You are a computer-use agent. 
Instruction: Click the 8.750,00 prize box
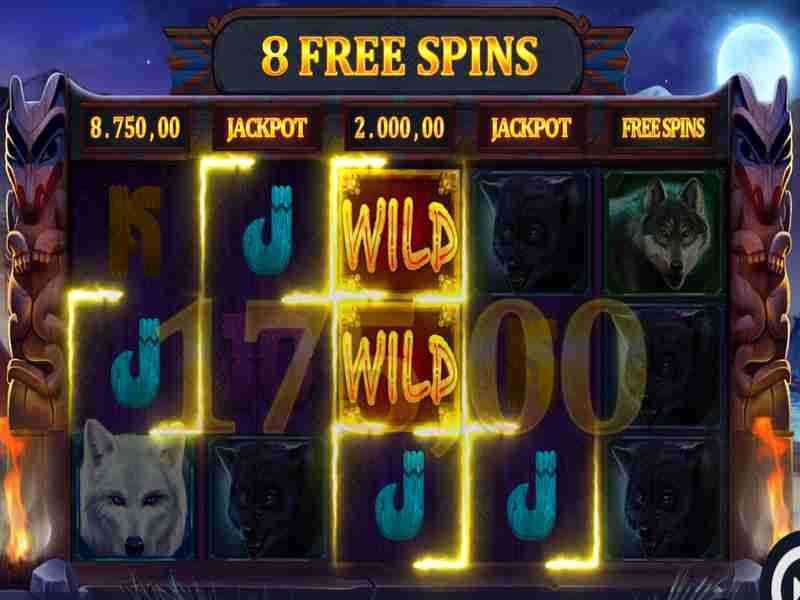coord(135,128)
